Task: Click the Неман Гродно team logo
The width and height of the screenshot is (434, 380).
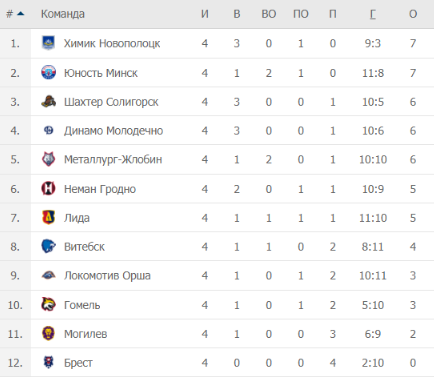Action: [x=48, y=189]
